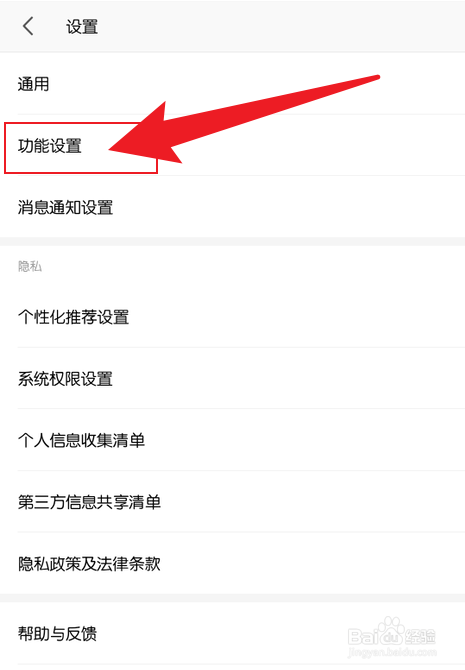
Task: Tap empty right side of 系统权限设置 row
Action: pos(342,379)
